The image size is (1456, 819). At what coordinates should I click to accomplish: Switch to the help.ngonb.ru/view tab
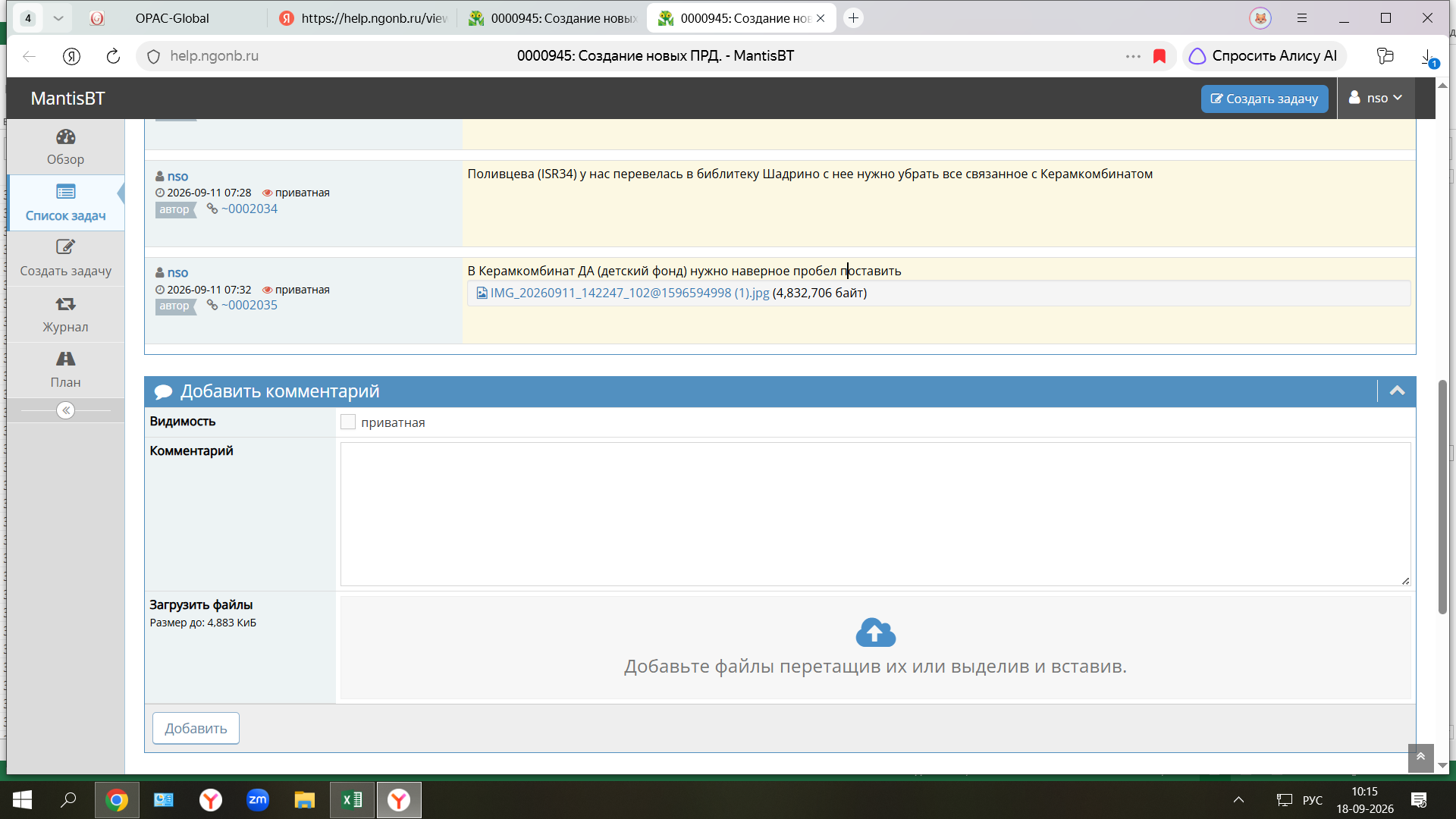363,18
